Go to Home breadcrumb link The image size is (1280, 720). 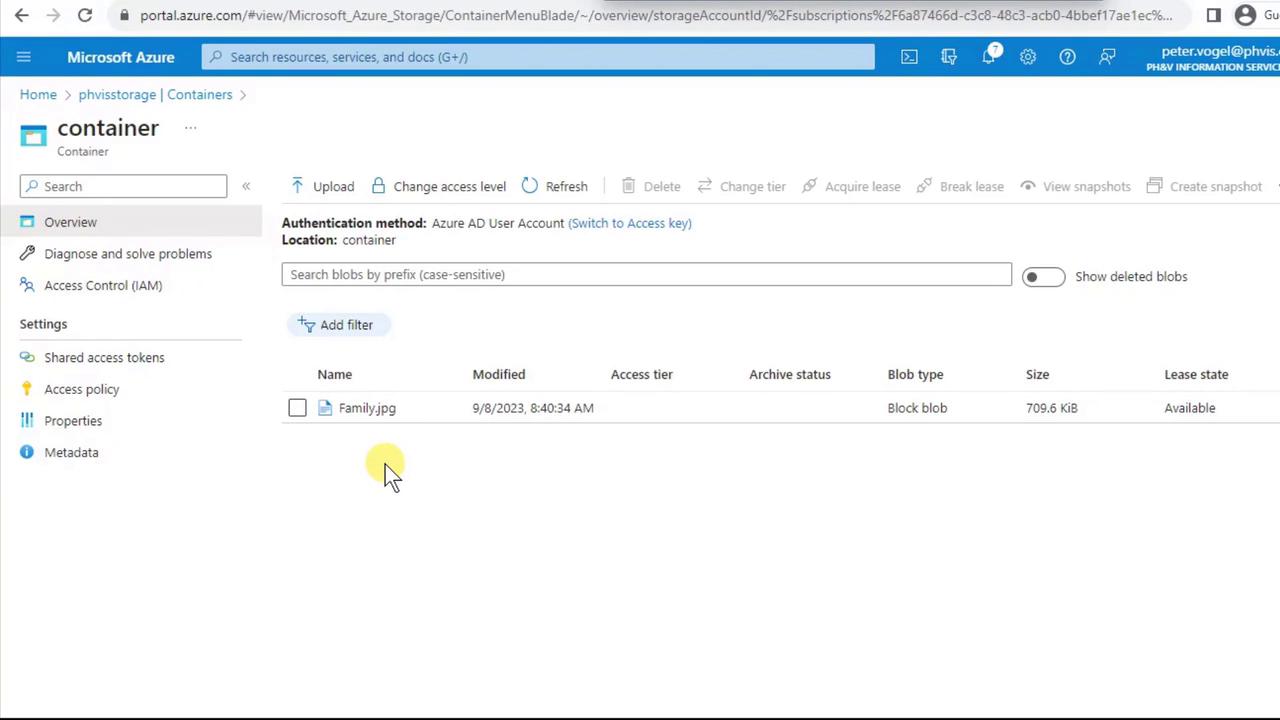38,94
